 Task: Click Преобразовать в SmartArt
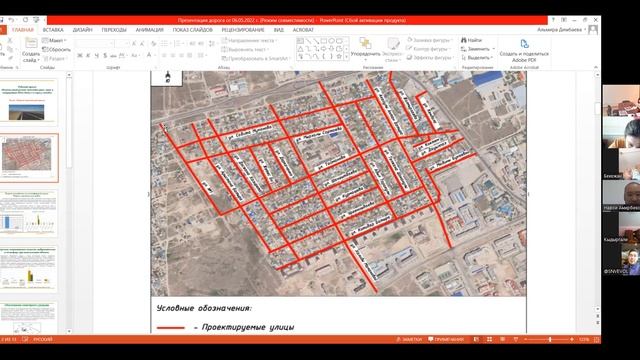[256, 58]
